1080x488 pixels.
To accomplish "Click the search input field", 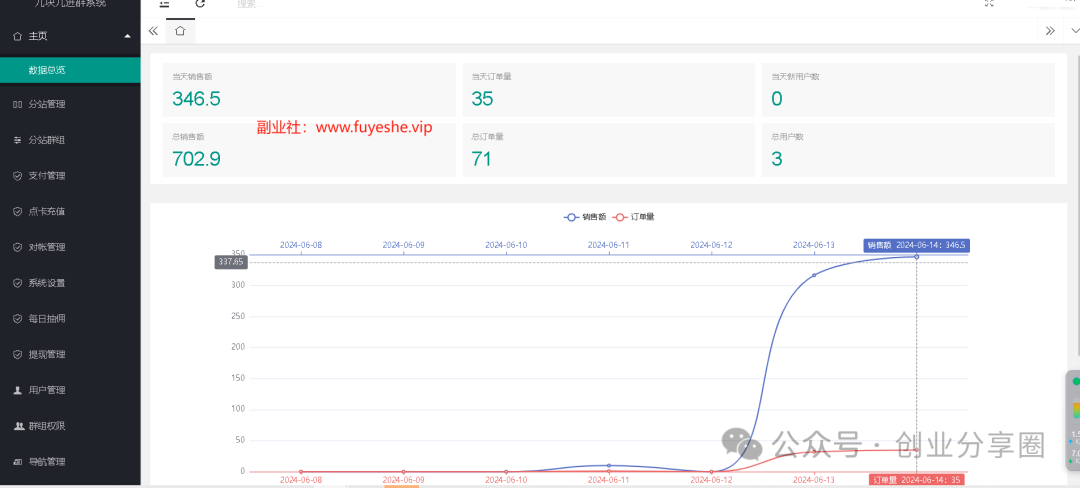I will click(x=300, y=5).
